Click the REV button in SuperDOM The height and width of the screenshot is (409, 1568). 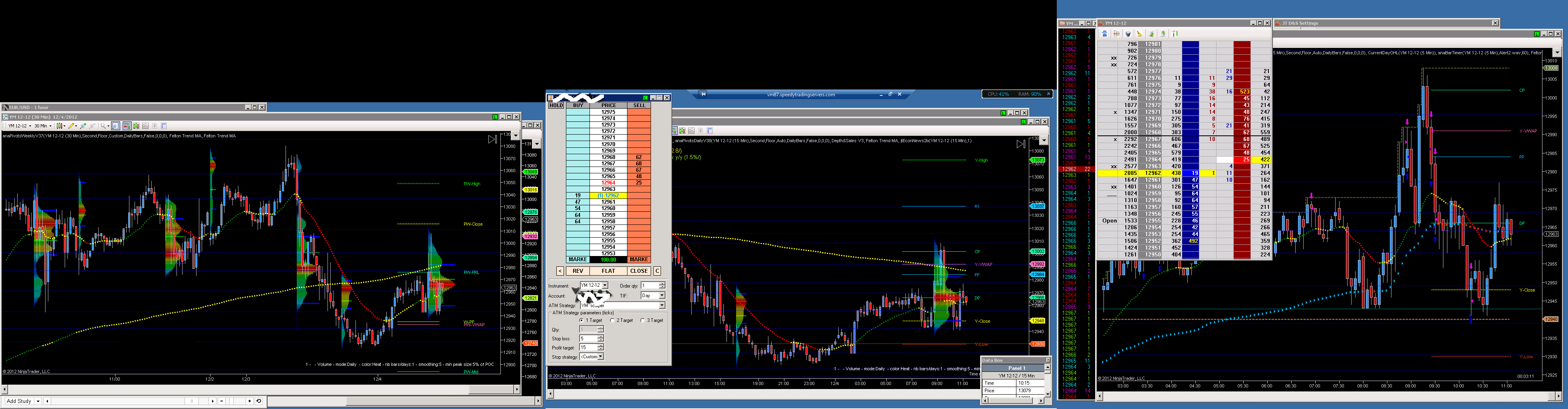pos(578,271)
